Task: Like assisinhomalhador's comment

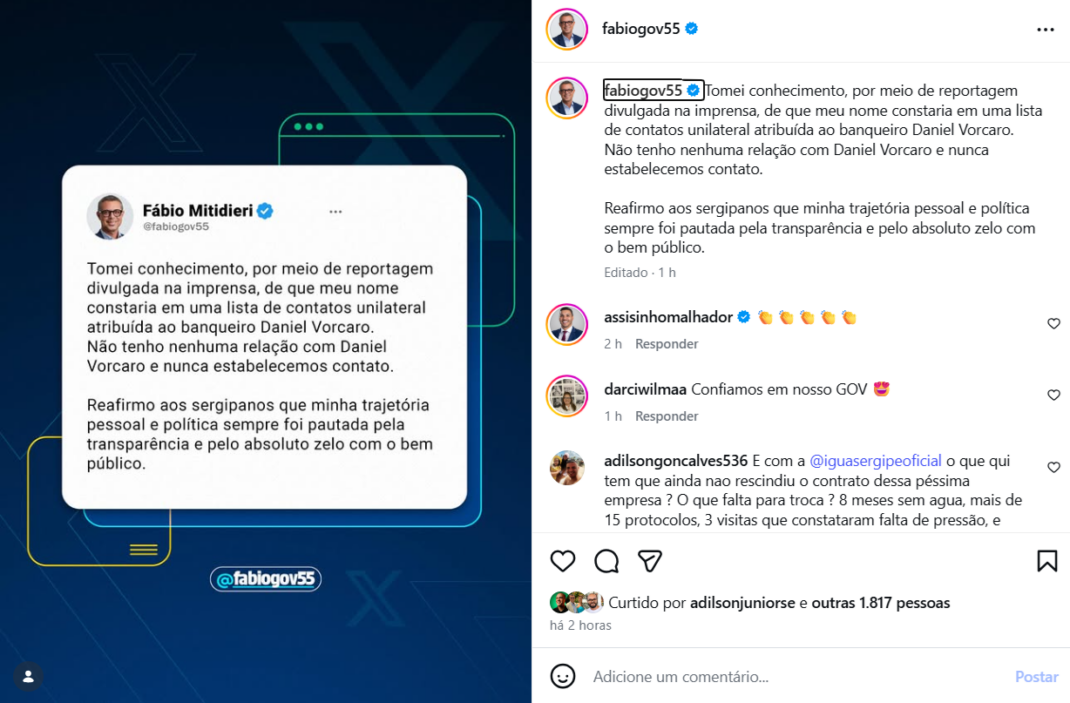Action: click(1054, 324)
